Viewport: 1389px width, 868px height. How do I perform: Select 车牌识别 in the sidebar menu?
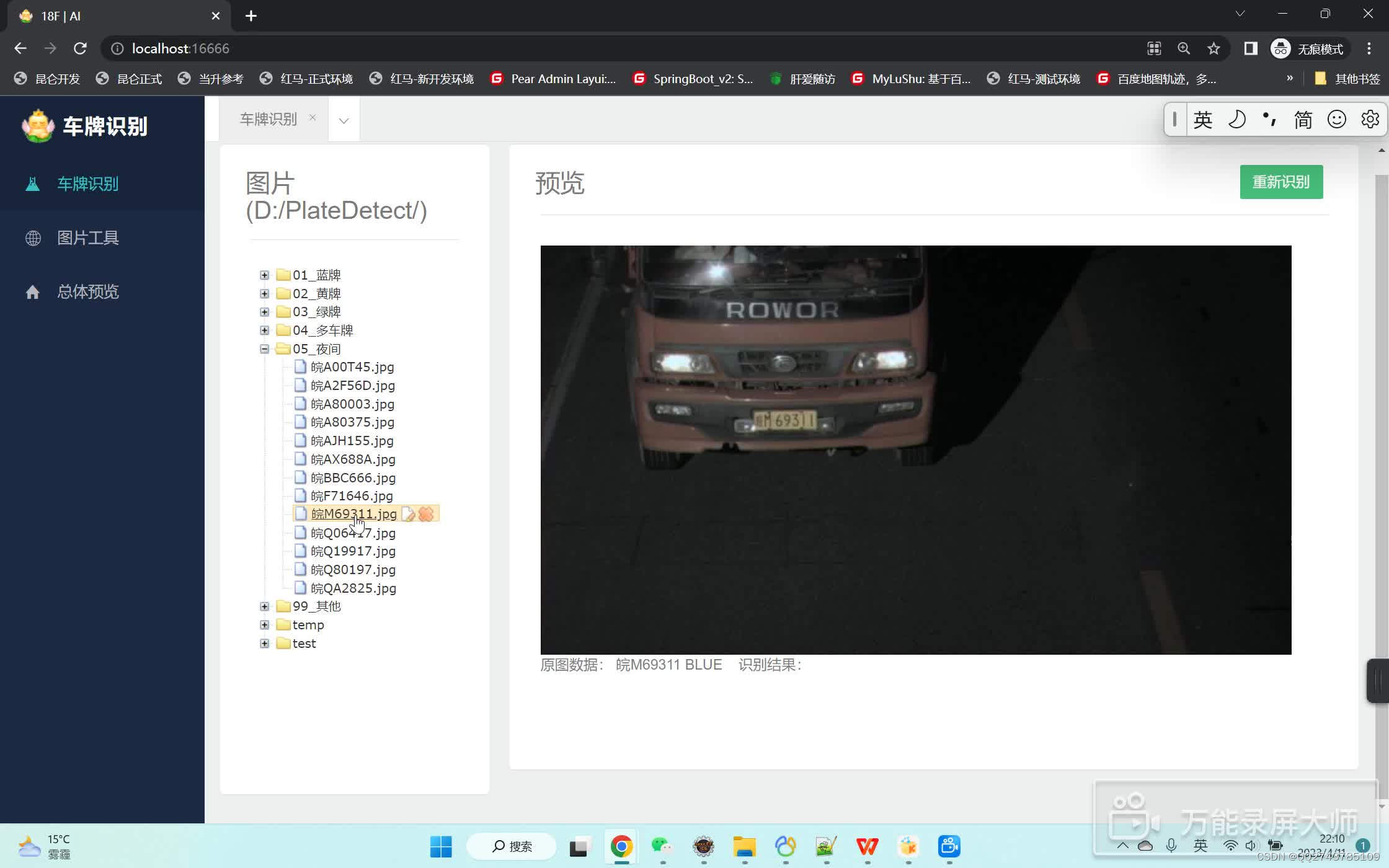pyautogui.click(x=87, y=184)
